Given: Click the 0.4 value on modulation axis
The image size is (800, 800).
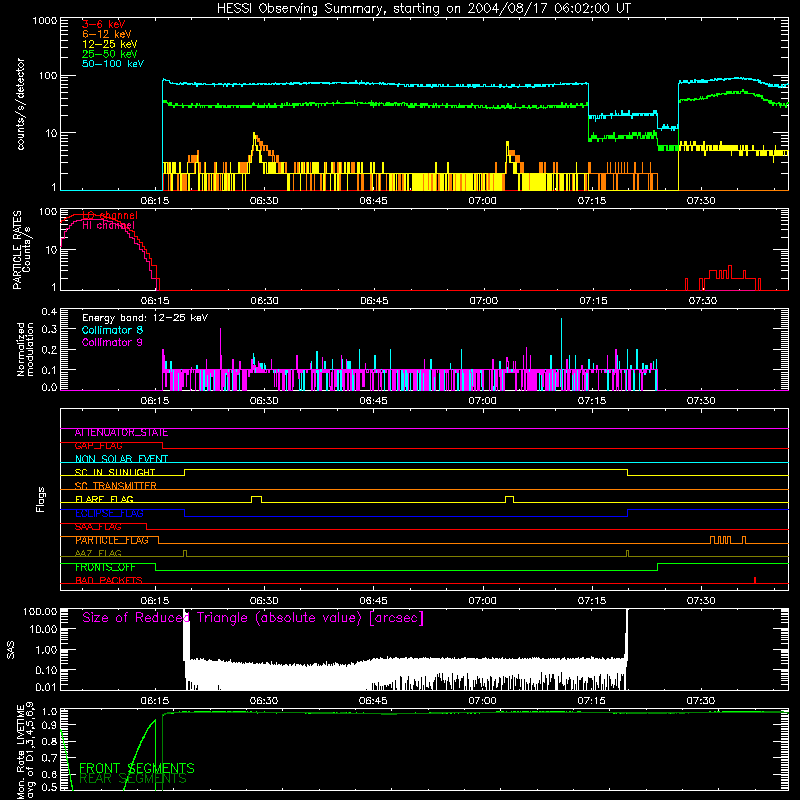Looking at the screenshot, I should 49,312.
